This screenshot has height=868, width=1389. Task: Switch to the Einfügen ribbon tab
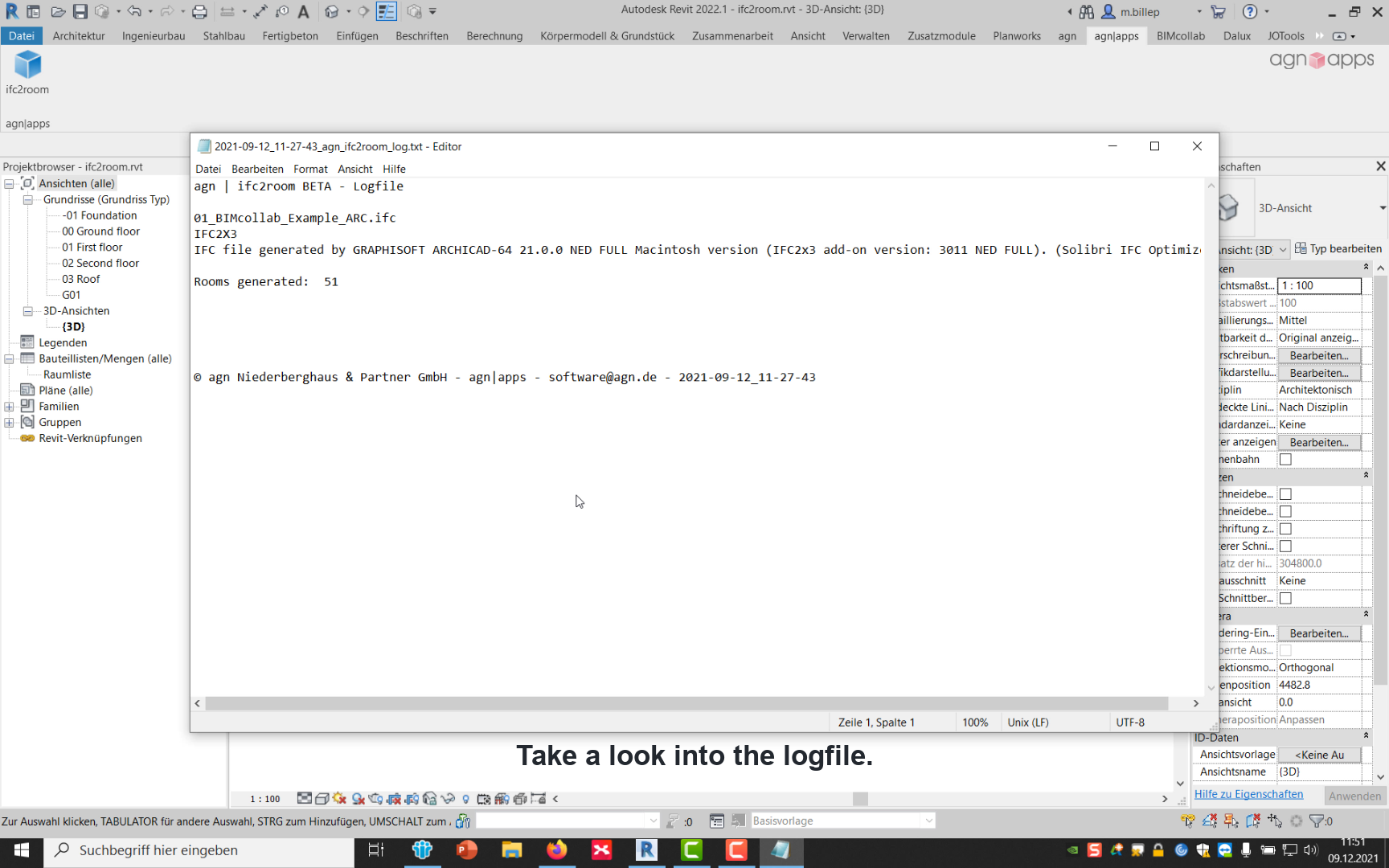click(357, 36)
